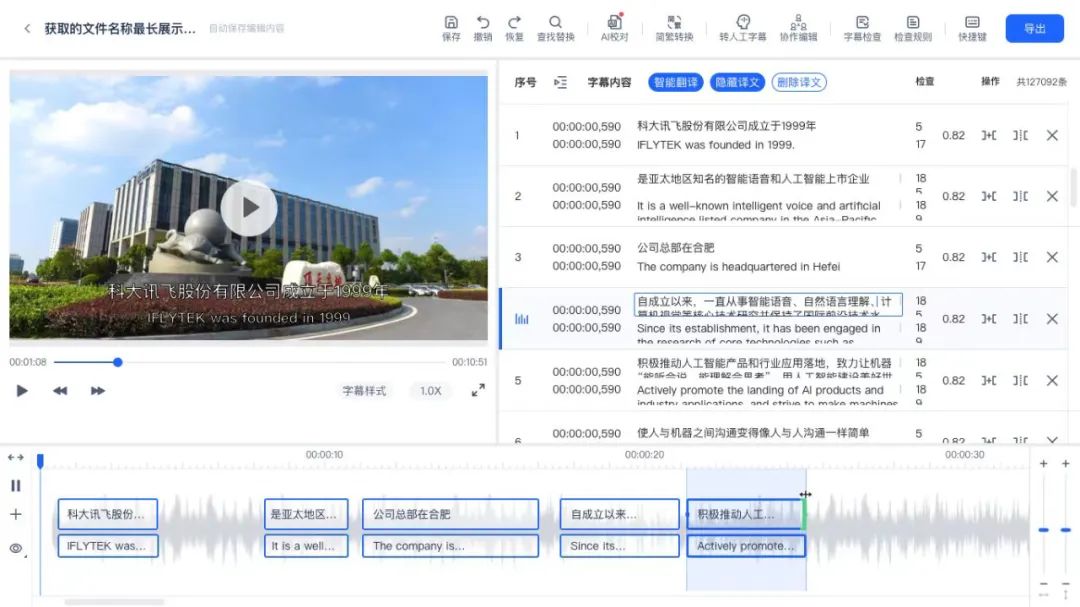Click the 智能翻译 smart translate button
The width and height of the screenshot is (1080, 607).
[x=676, y=82]
